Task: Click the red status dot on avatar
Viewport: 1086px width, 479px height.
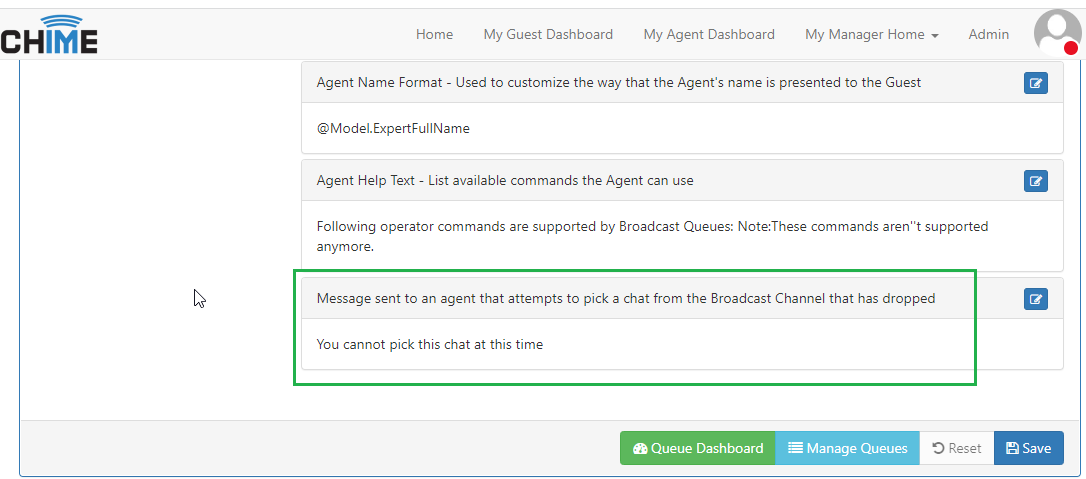Action: point(1071,48)
